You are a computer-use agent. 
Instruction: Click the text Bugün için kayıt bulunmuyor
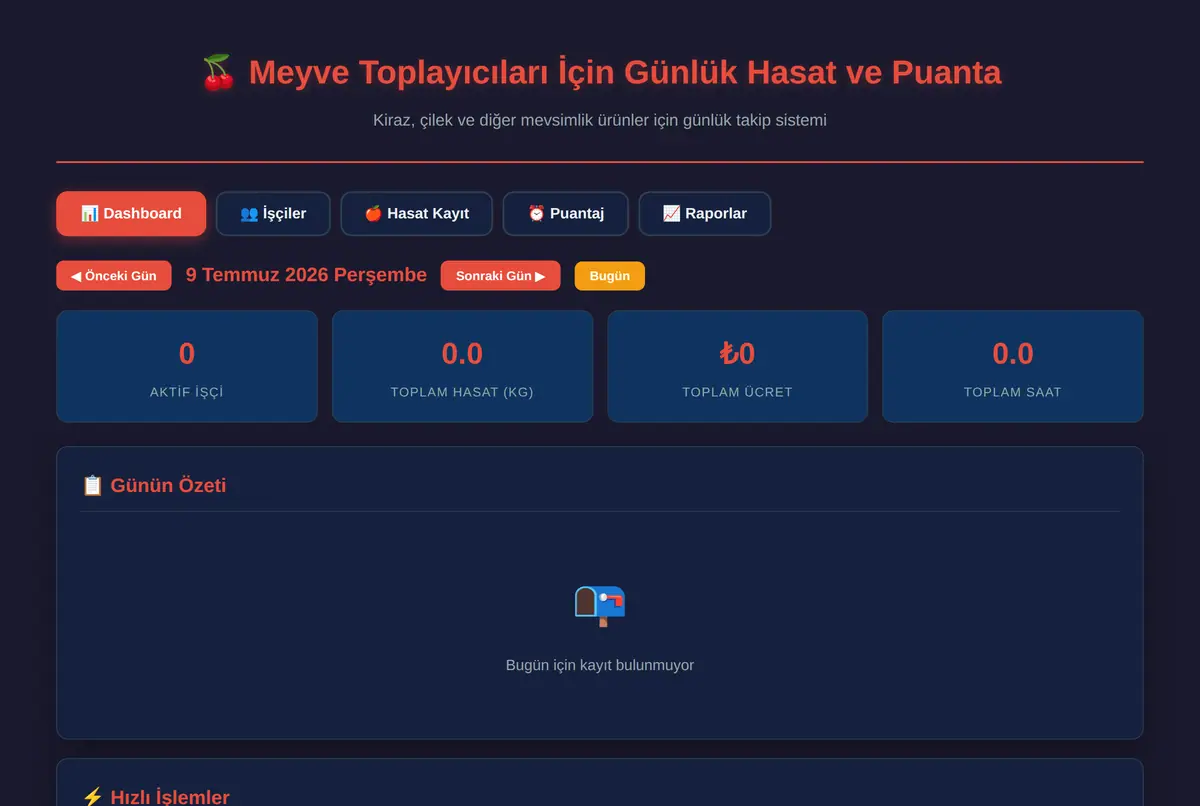coord(600,665)
